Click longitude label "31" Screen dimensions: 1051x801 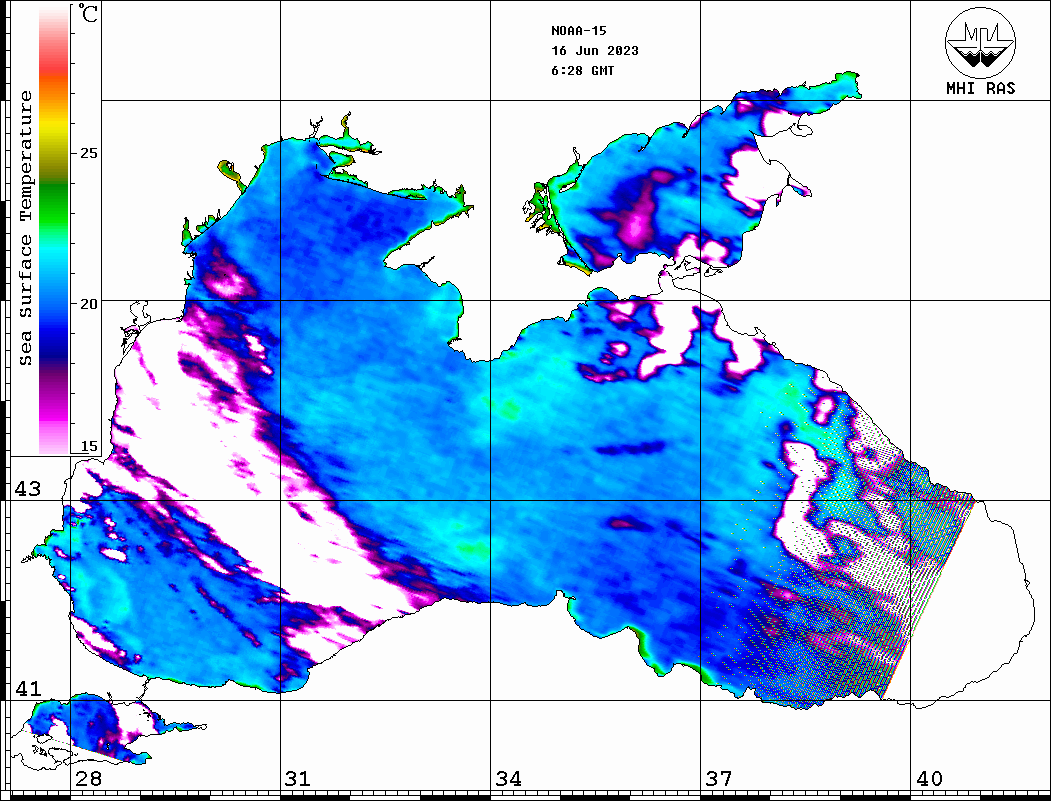(x=298, y=778)
